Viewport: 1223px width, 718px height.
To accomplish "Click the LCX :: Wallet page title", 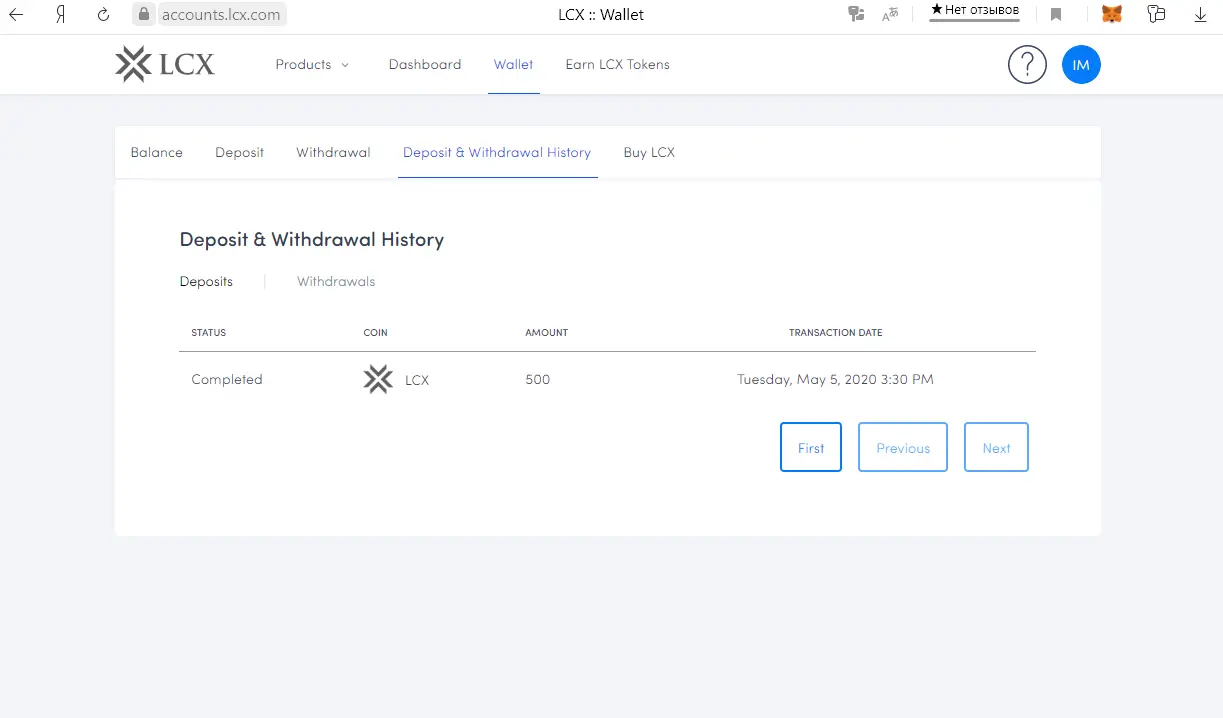I will pyautogui.click(x=601, y=15).
